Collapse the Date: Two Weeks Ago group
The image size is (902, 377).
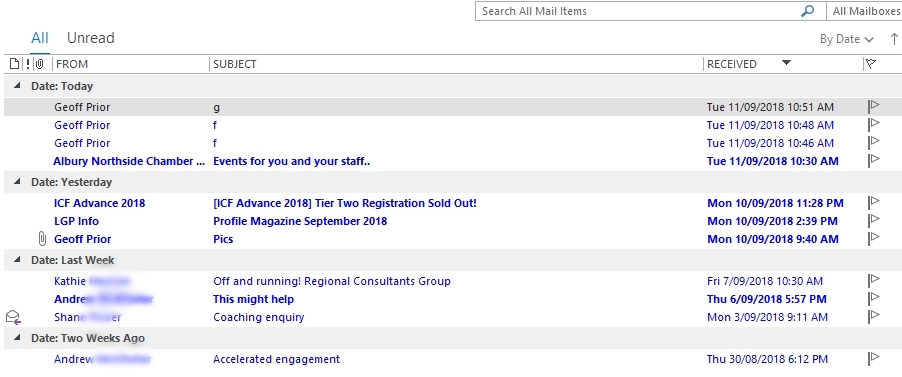click(17, 338)
